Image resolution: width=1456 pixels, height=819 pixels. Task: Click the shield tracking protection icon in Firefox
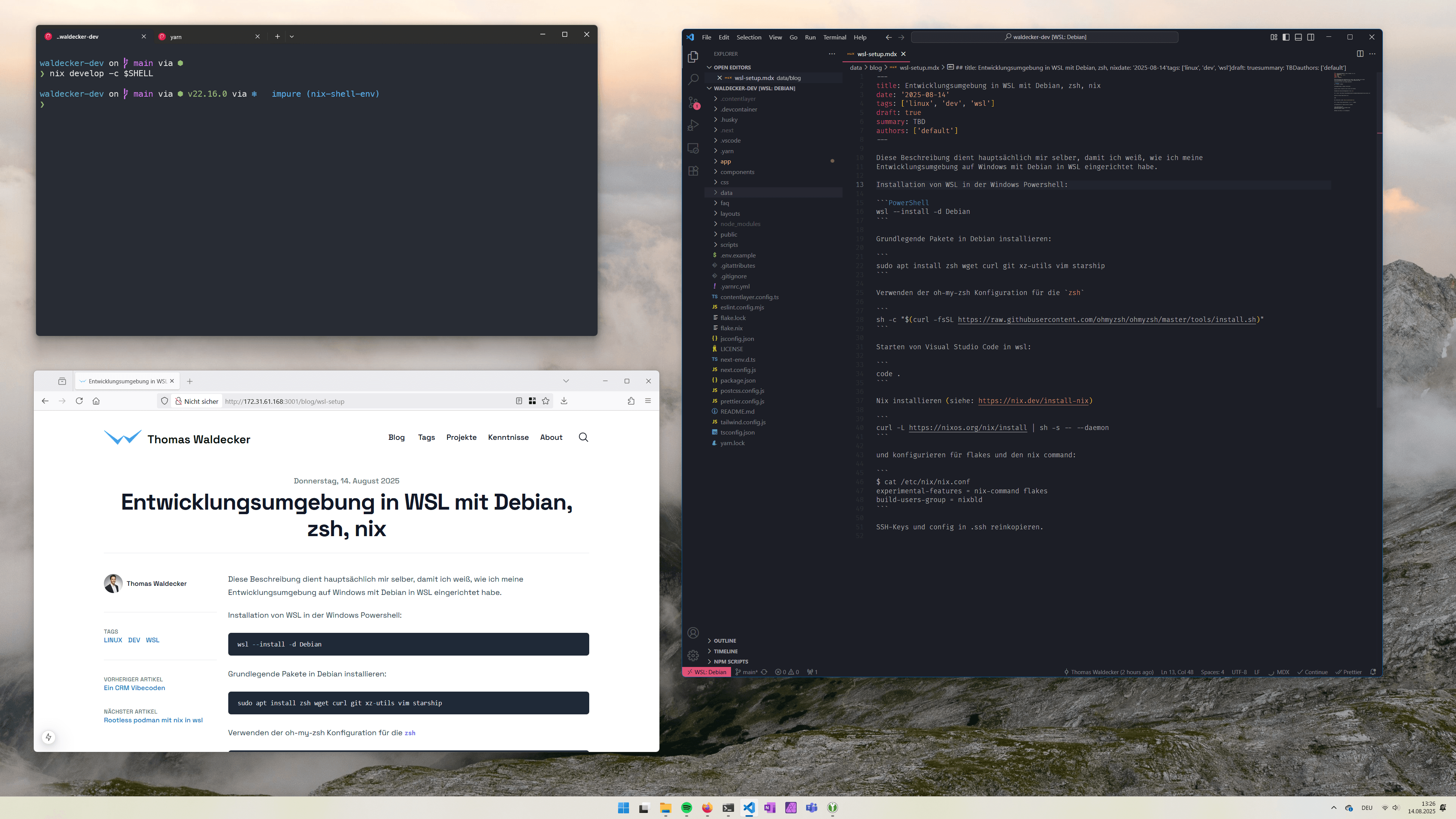pyautogui.click(x=165, y=401)
